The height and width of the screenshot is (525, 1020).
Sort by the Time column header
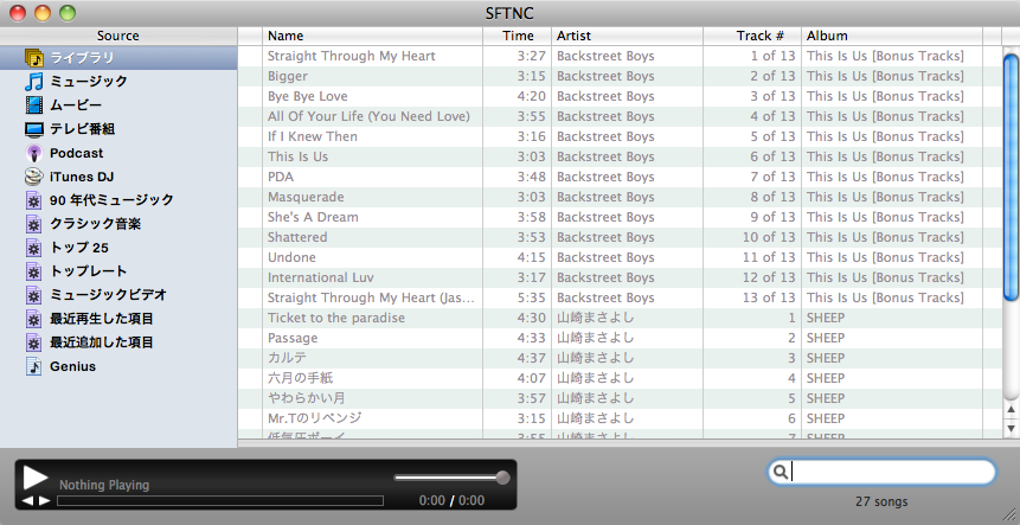pyautogui.click(x=517, y=36)
